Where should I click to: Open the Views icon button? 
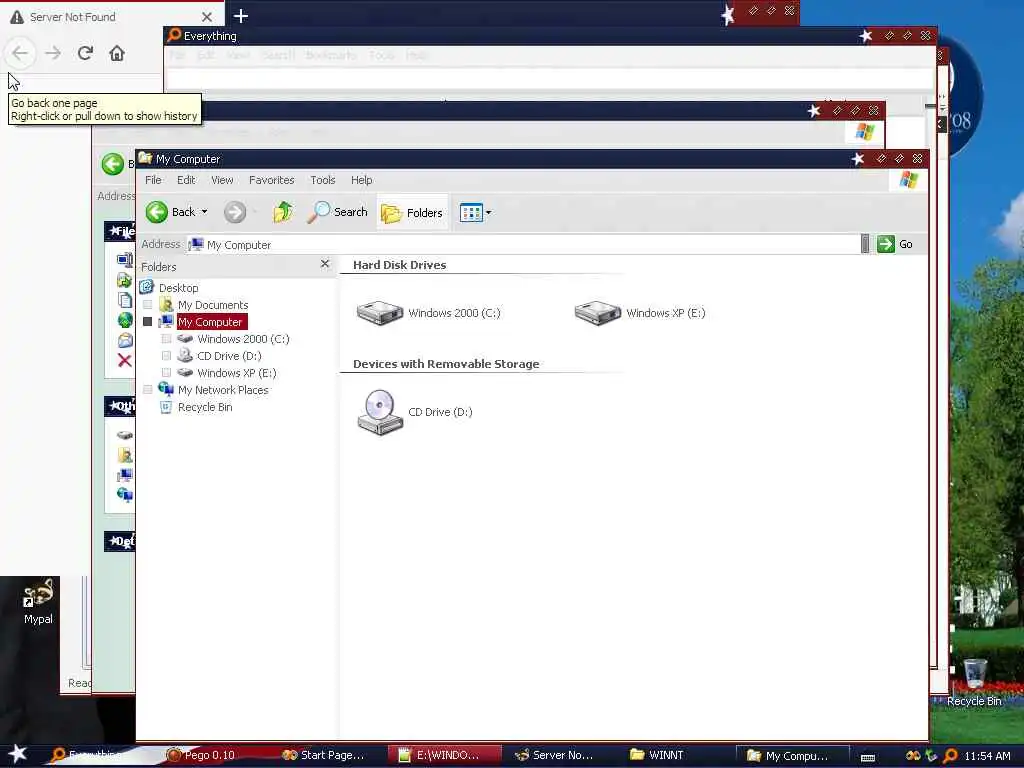tap(471, 212)
